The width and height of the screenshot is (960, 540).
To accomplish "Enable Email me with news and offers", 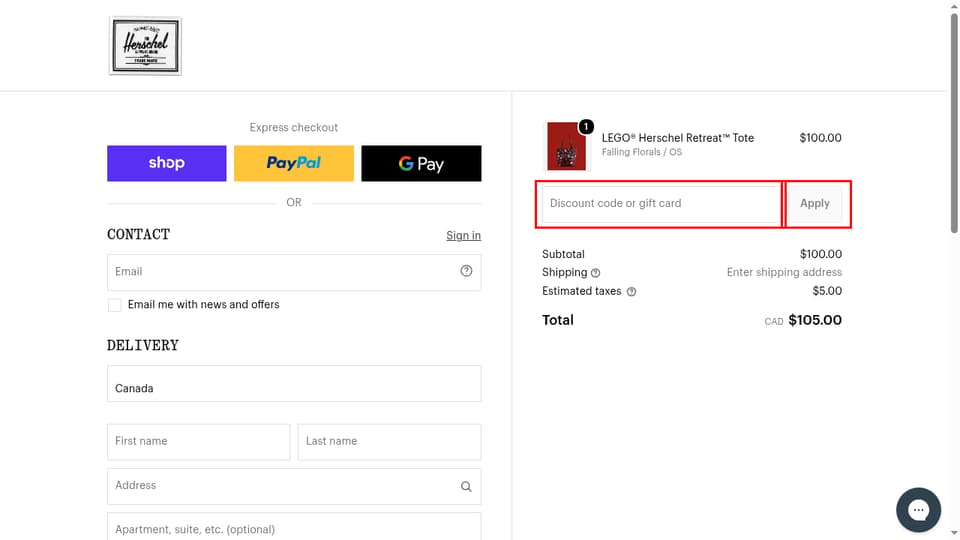I will pyautogui.click(x=114, y=305).
